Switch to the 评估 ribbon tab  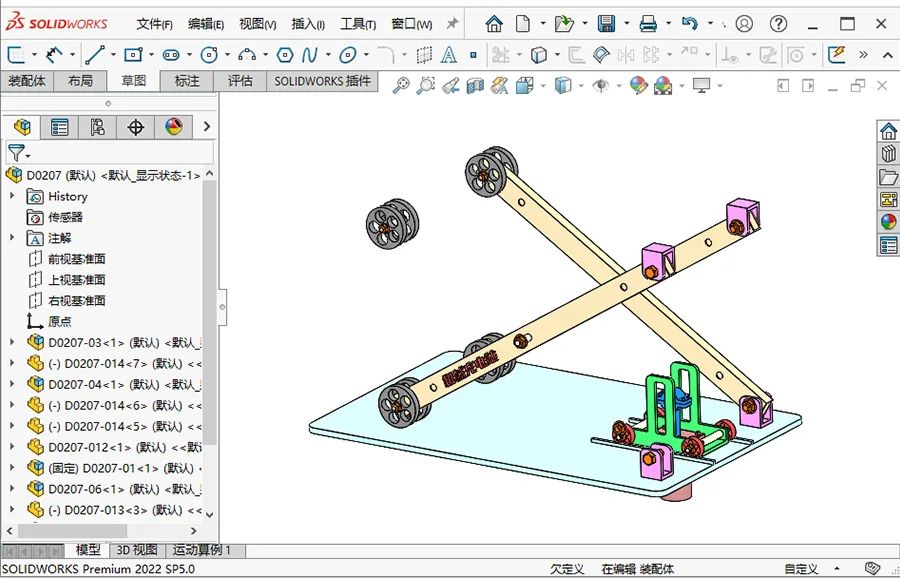tap(240, 81)
